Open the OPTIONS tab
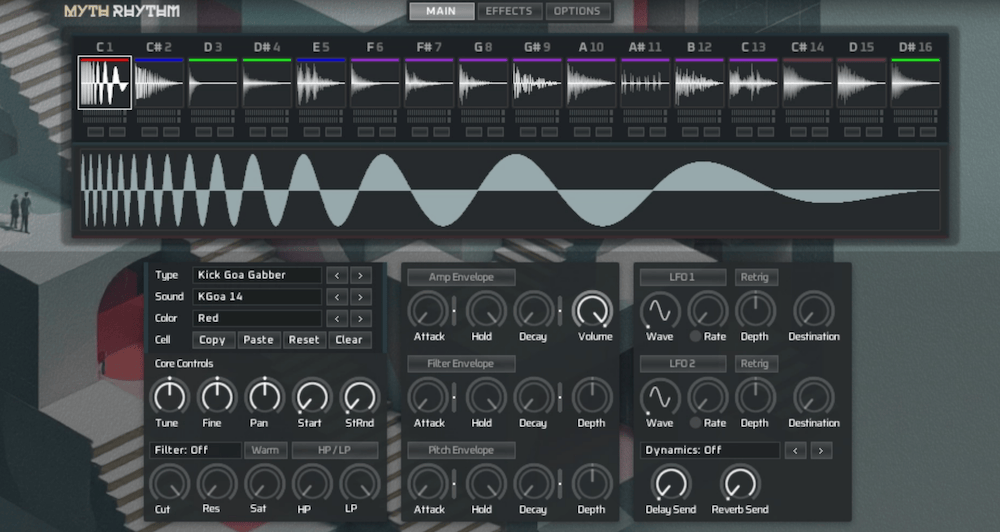This screenshot has height=532, width=1000. pos(577,11)
